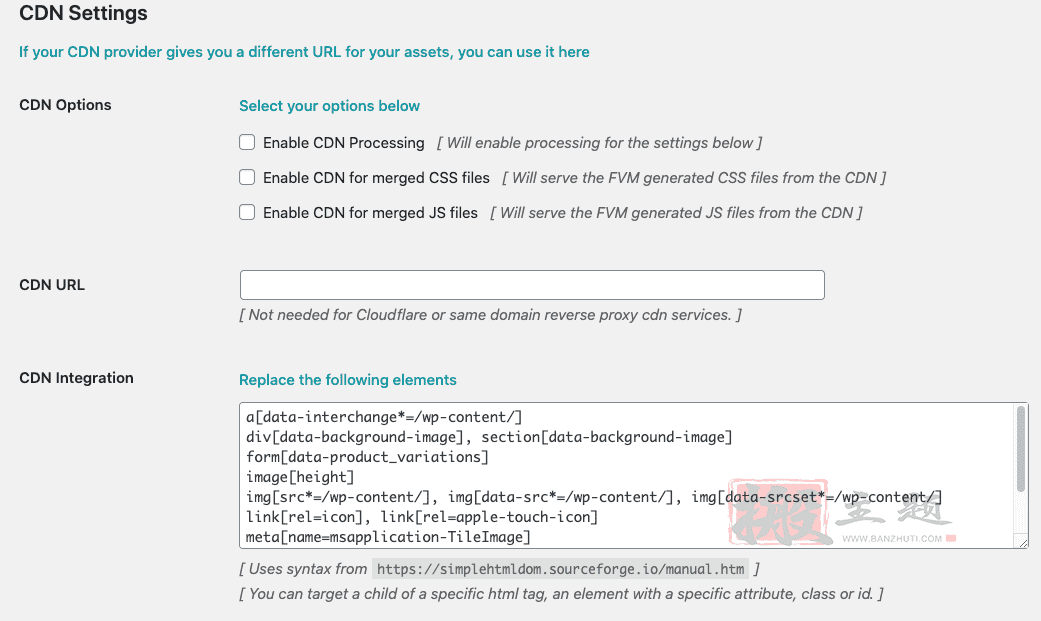Click the 'Enable CDN Processing' label text
The image size is (1041, 621).
pyautogui.click(x=343, y=143)
